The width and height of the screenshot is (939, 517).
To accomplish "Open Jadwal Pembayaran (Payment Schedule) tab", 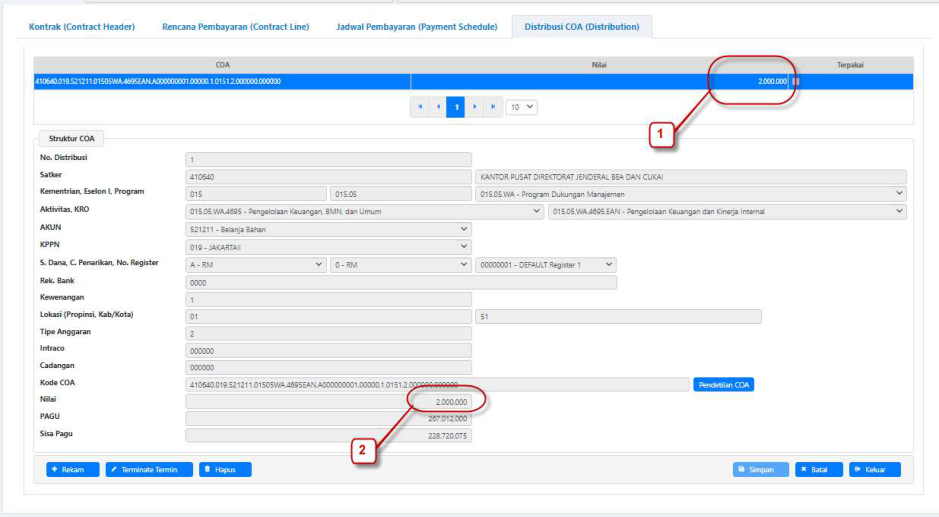I will coord(416,27).
